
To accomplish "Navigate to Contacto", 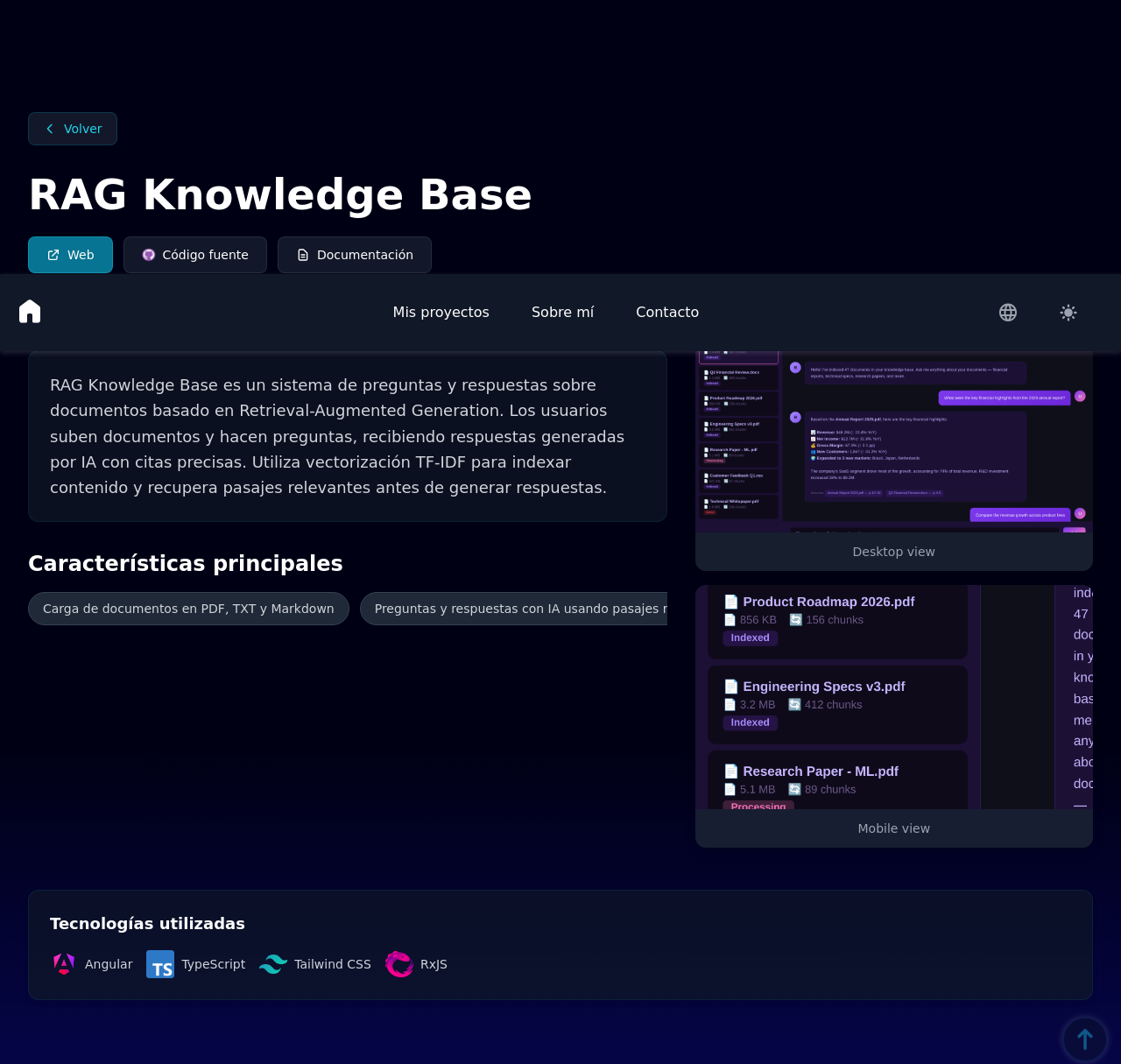I will click(667, 313).
